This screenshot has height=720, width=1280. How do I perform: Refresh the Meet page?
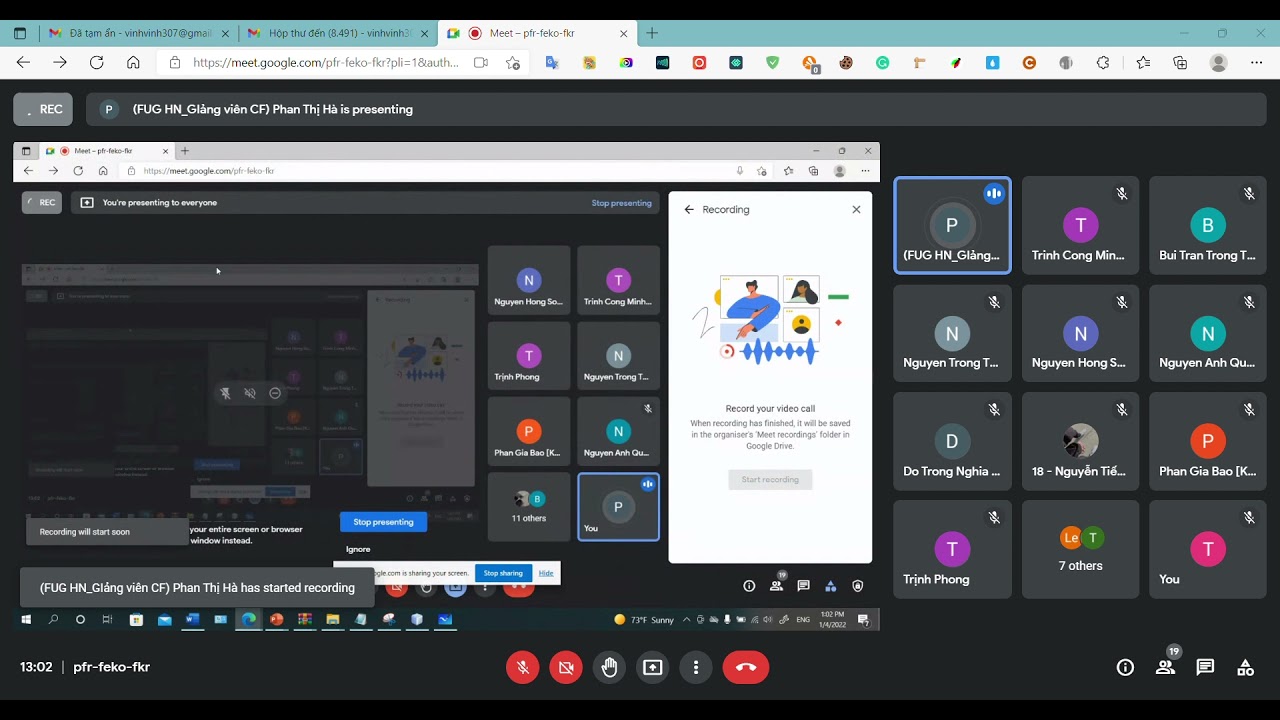[x=96, y=62]
